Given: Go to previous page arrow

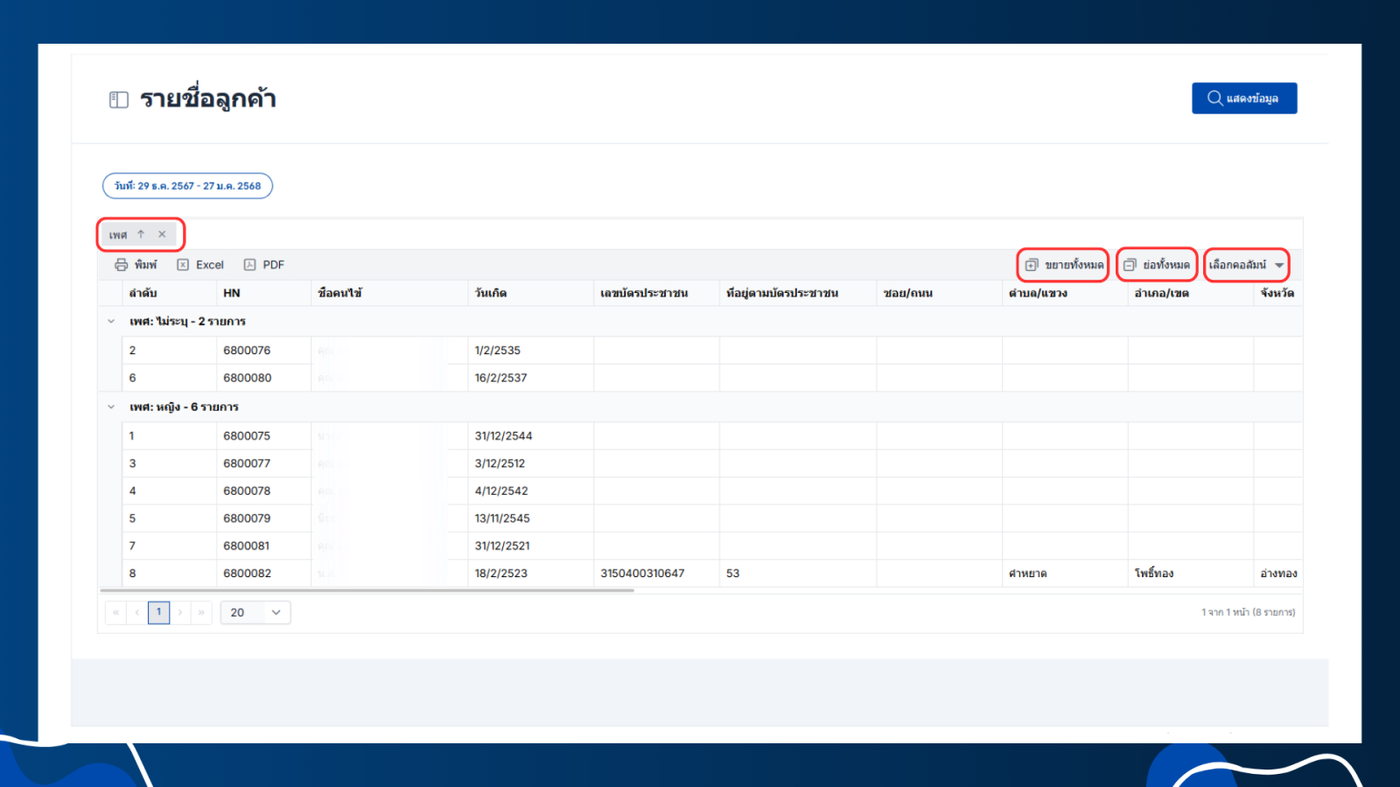Looking at the screenshot, I should [x=137, y=612].
